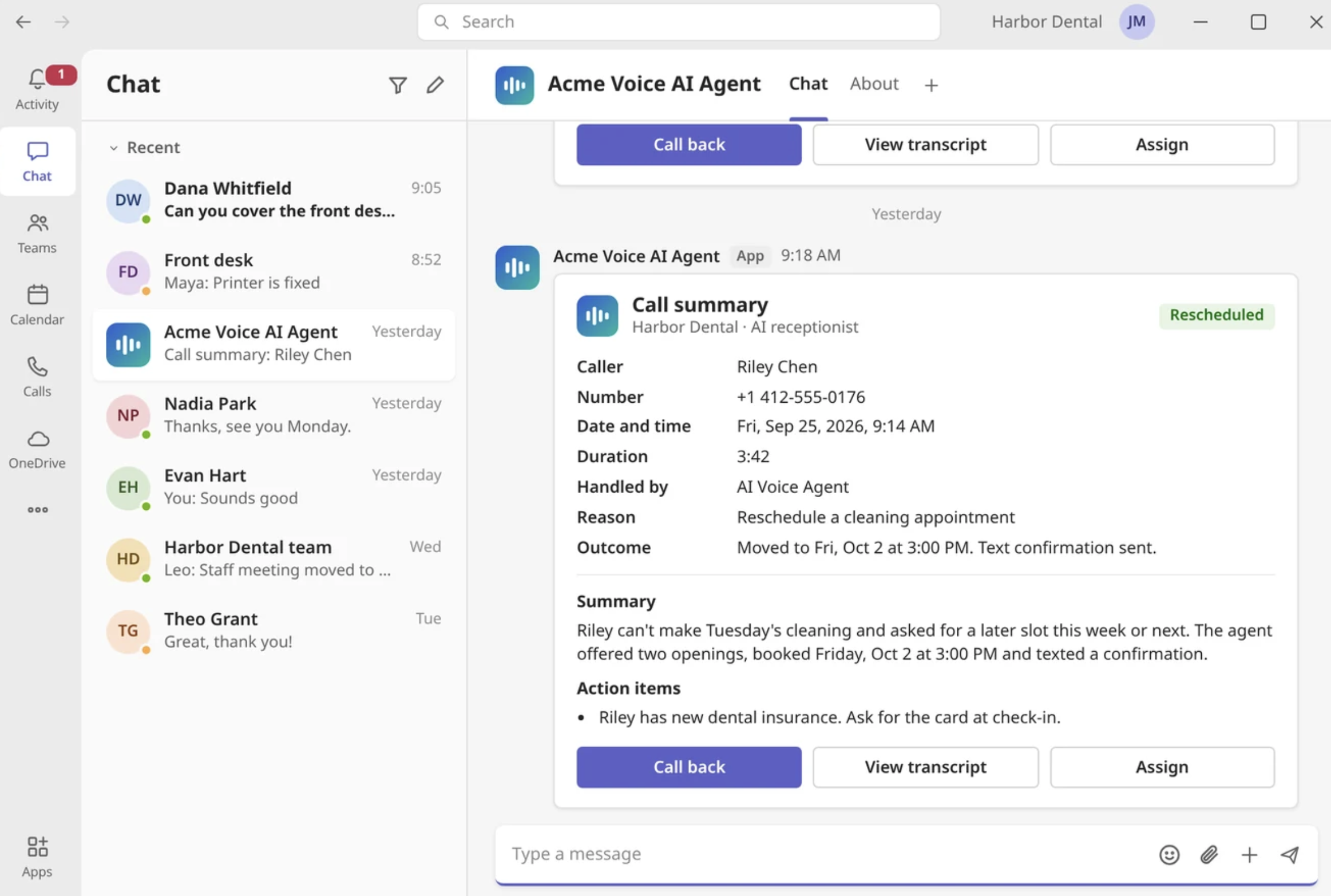Click Acme Voice AI Agent header avatar
Image resolution: width=1331 pixels, height=896 pixels.
tap(514, 85)
